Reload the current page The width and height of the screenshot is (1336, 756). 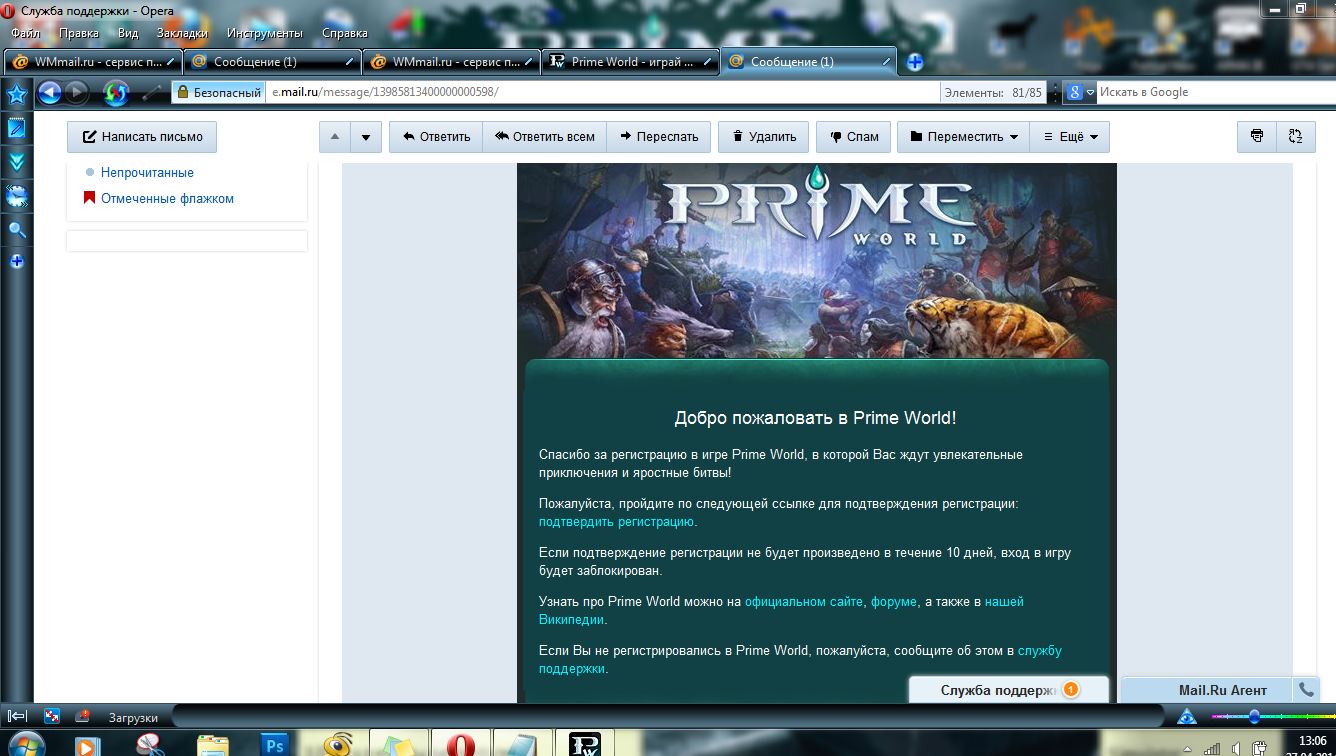(x=116, y=93)
